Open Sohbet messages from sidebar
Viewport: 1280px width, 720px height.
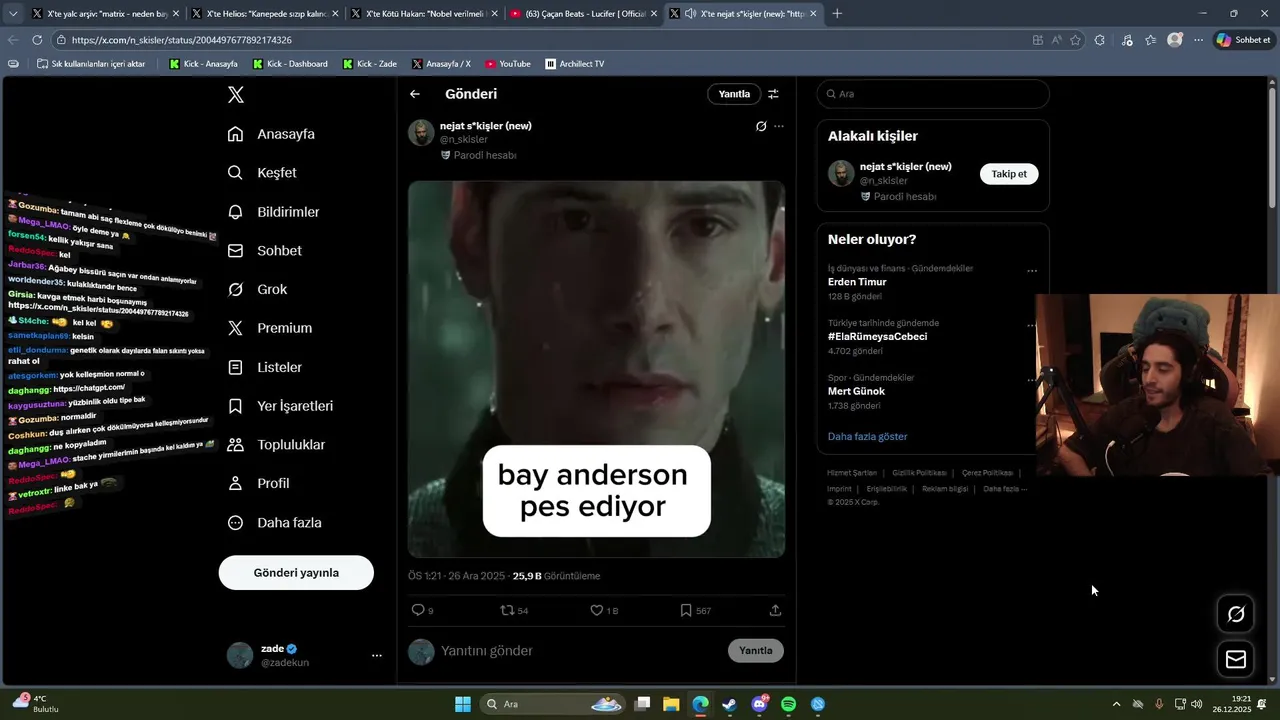tap(264, 251)
